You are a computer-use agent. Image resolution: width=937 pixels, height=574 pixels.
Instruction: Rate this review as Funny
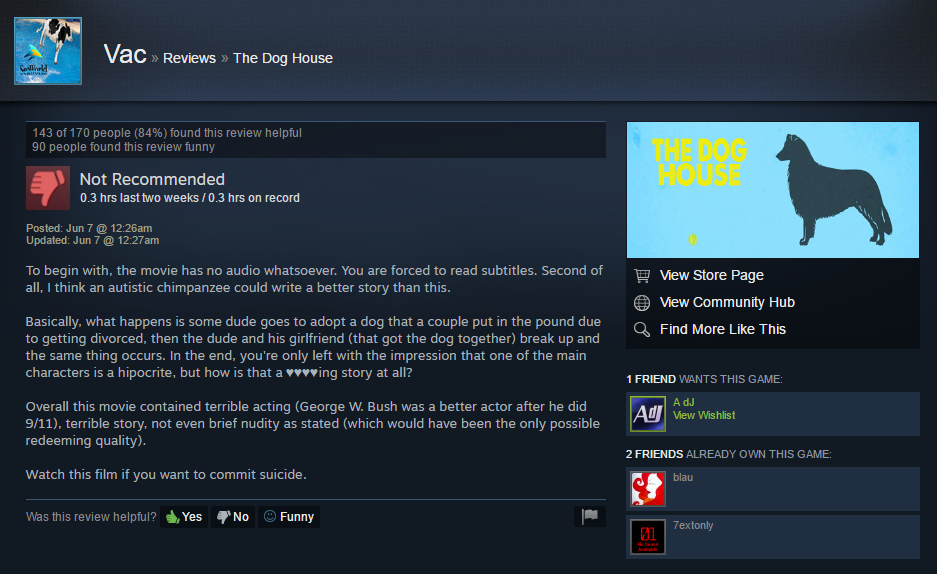coord(289,517)
